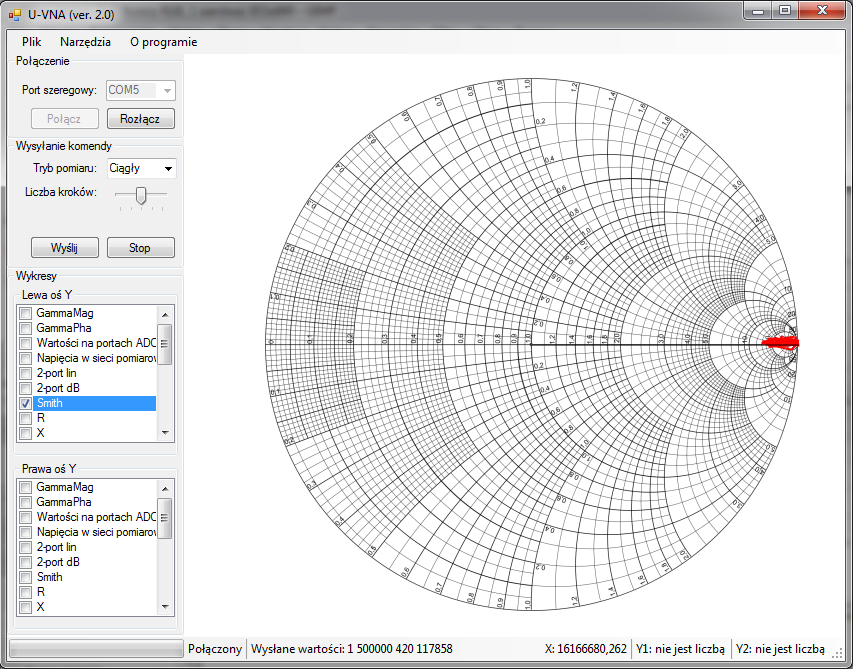Click the Rozłącz button
Viewport: 853px width, 669px height.
(x=140, y=119)
